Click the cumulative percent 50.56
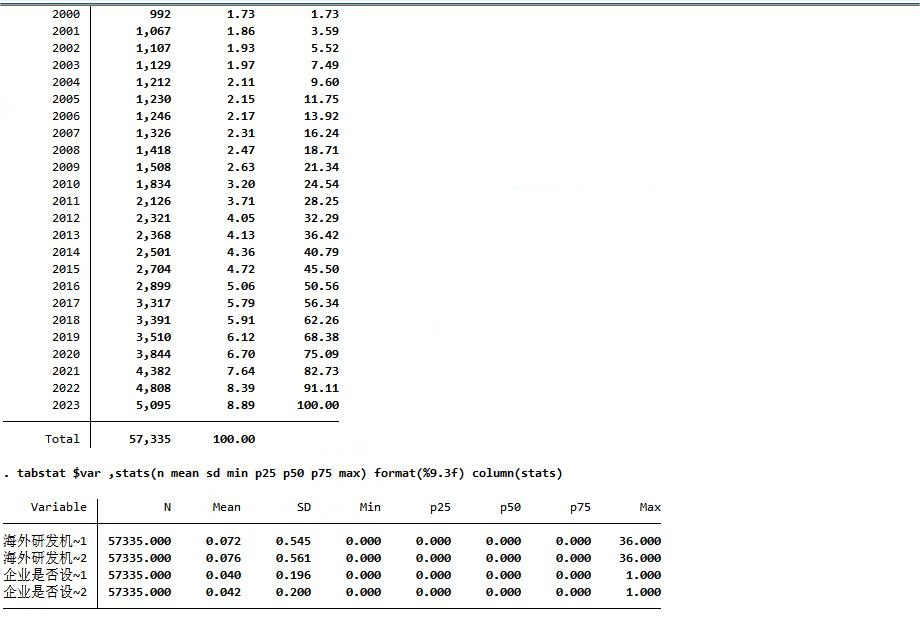The height and width of the screenshot is (631, 920). pyautogui.click(x=321, y=286)
